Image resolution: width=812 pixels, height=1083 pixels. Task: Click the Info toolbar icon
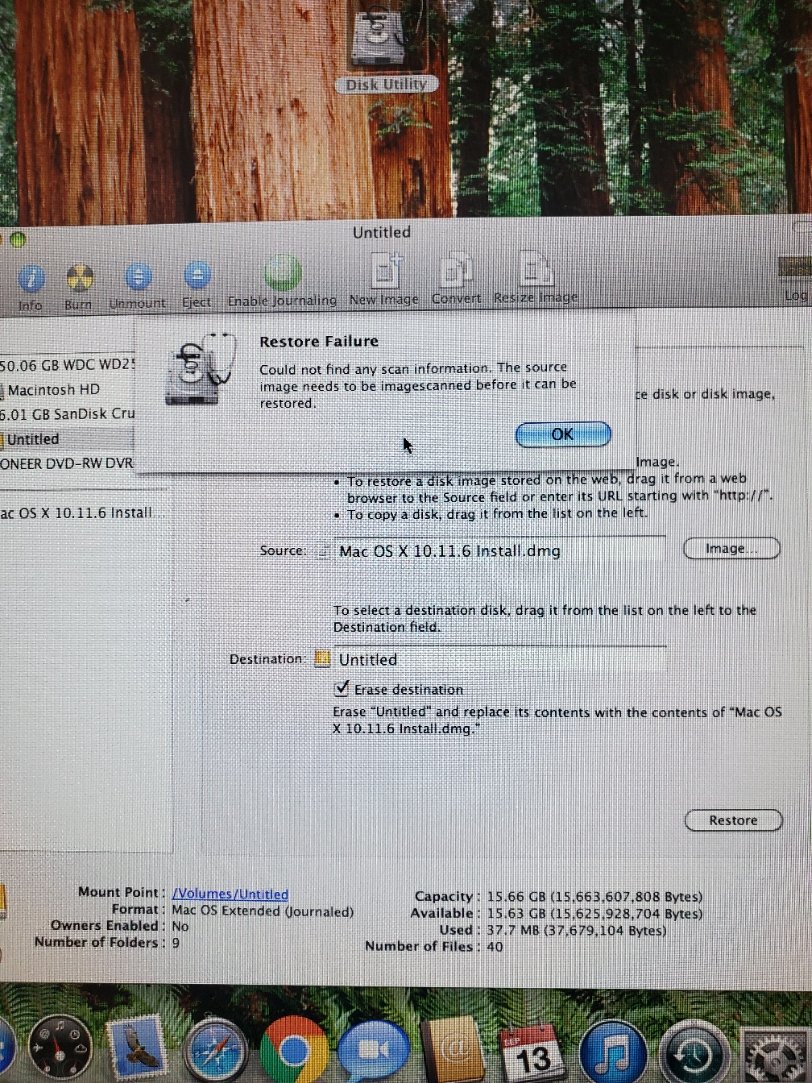[30, 278]
